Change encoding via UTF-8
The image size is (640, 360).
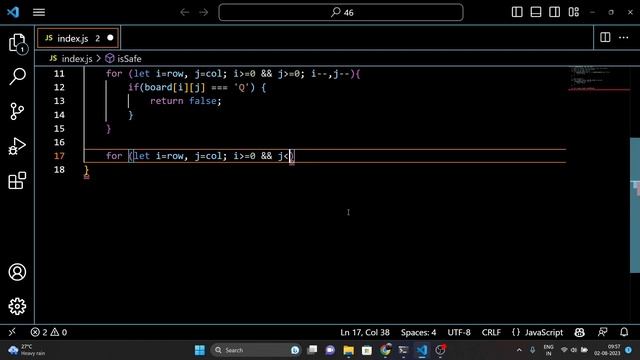pyautogui.click(x=459, y=332)
